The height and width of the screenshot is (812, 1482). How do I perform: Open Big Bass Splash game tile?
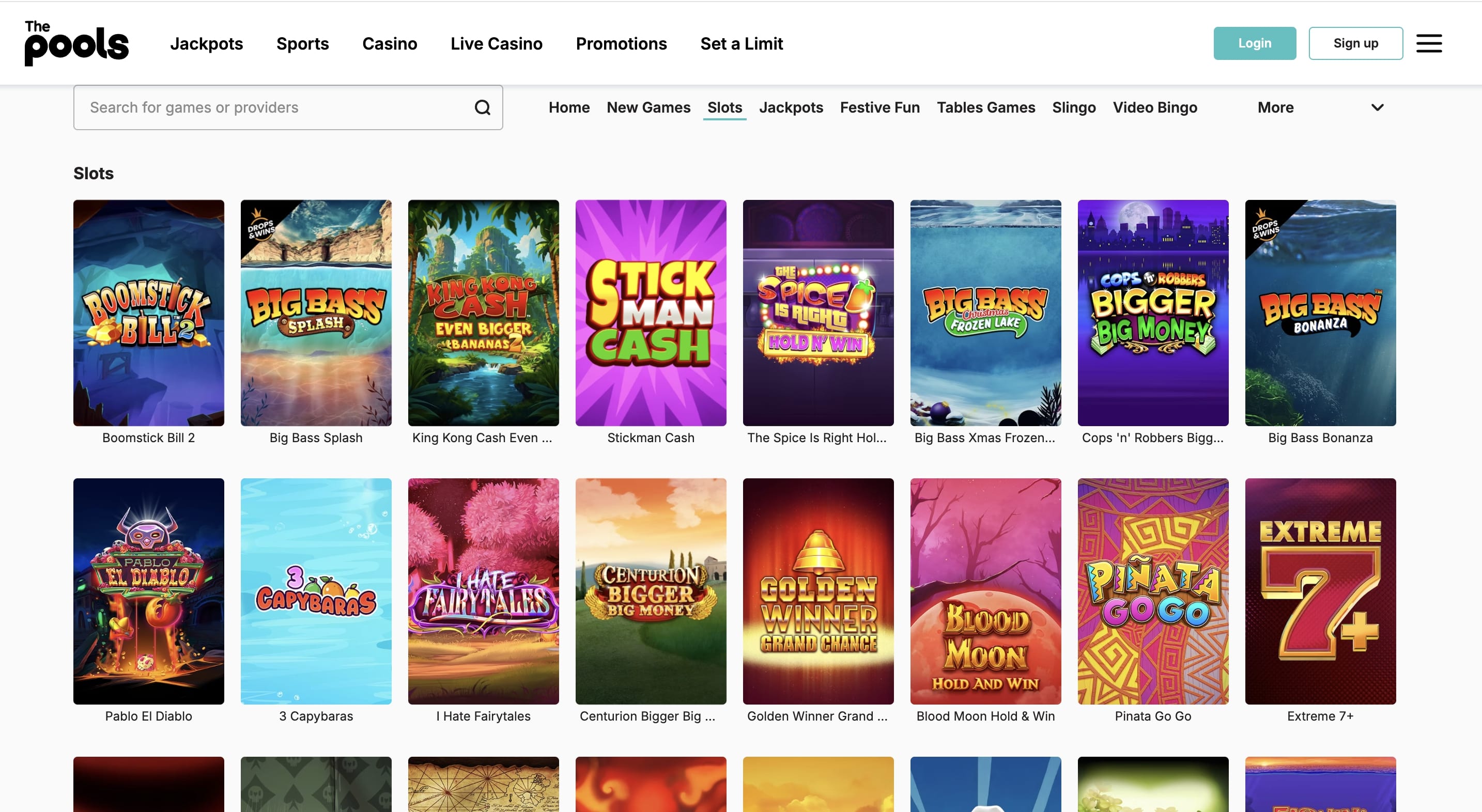point(316,313)
